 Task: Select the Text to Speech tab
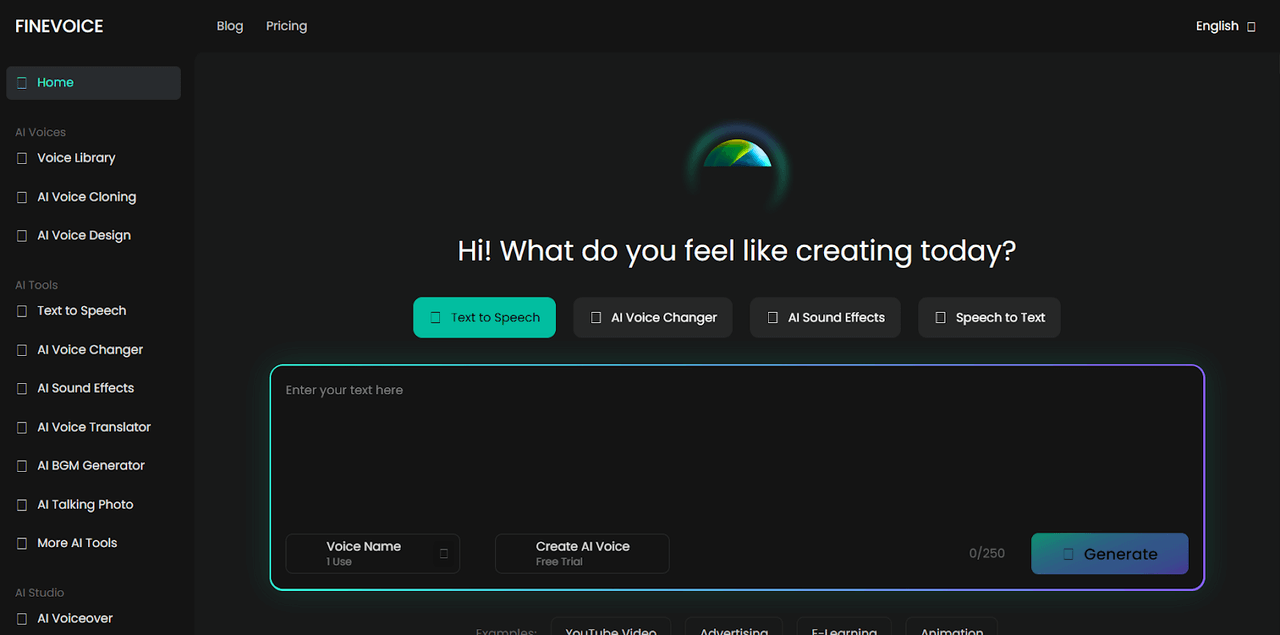tap(484, 317)
